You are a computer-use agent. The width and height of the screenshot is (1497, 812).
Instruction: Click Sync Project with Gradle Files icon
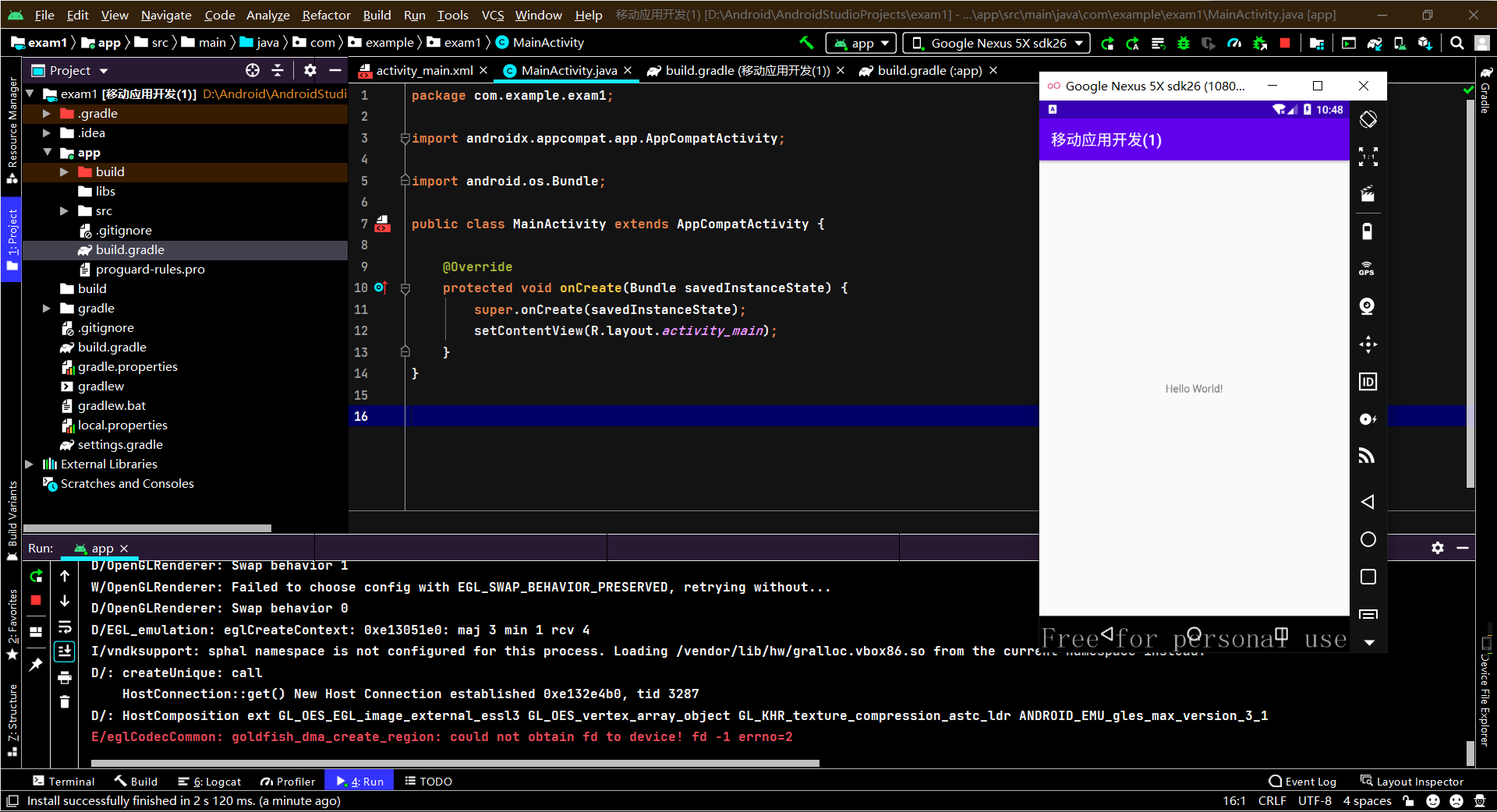click(x=1375, y=43)
